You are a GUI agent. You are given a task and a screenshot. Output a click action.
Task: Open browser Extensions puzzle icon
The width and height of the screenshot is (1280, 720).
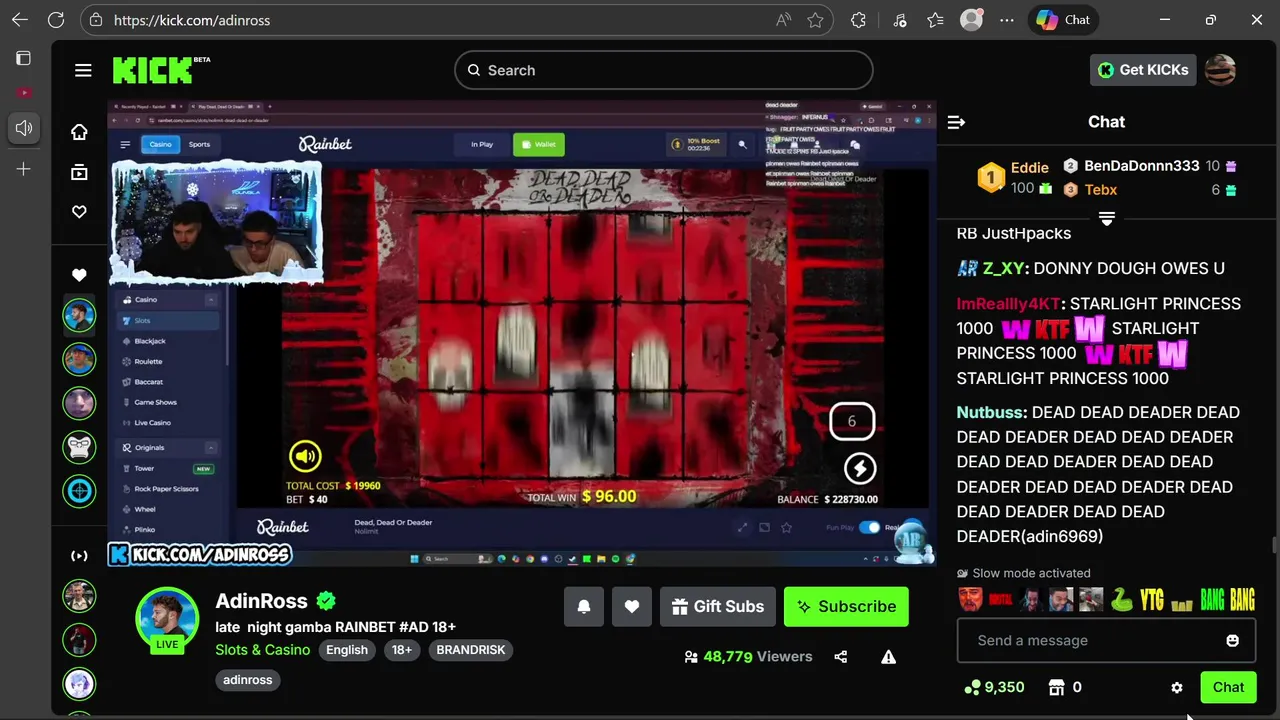[x=858, y=20]
